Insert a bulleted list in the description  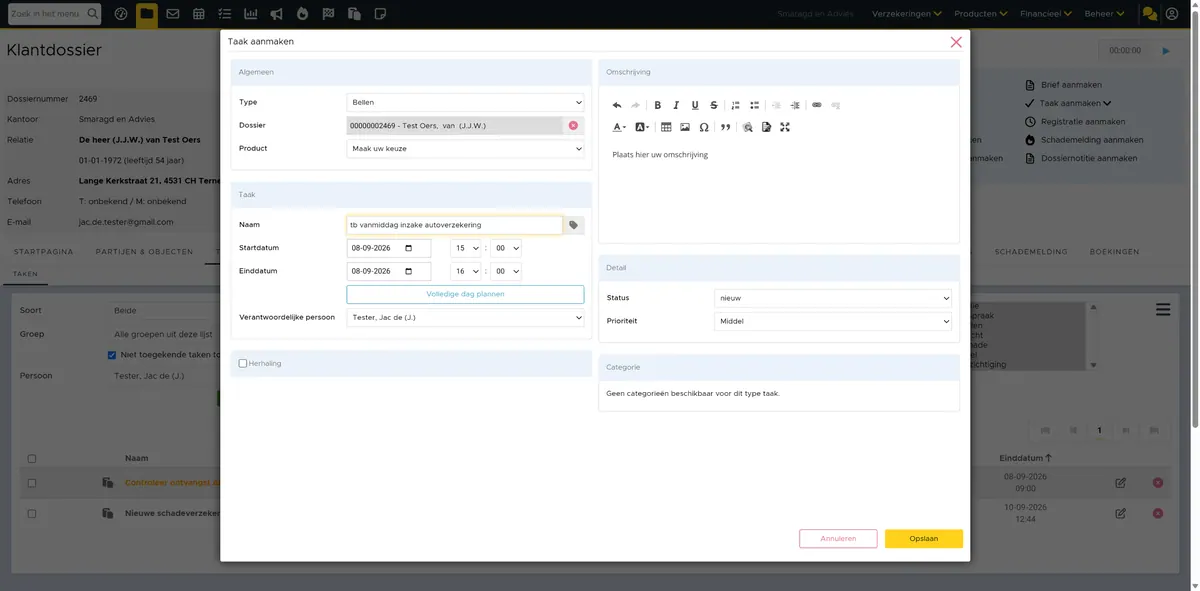pos(755,105)
